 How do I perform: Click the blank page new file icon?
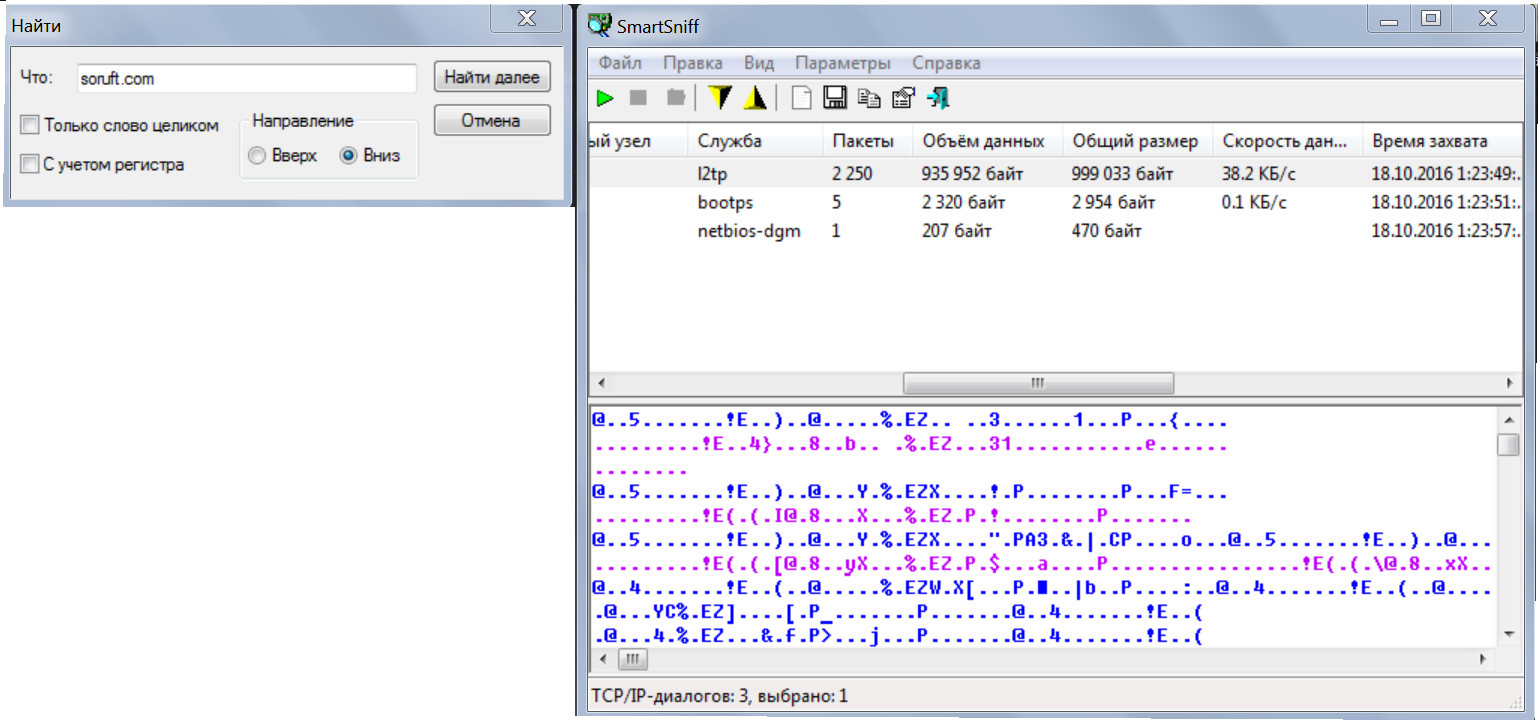click(800, 98)
